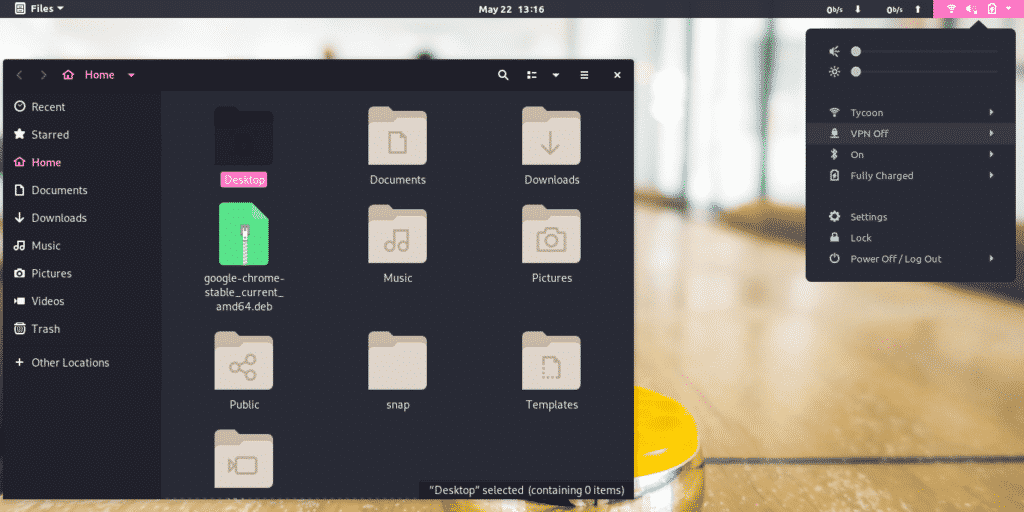Open the search icon in Files header

pos(503,75)
